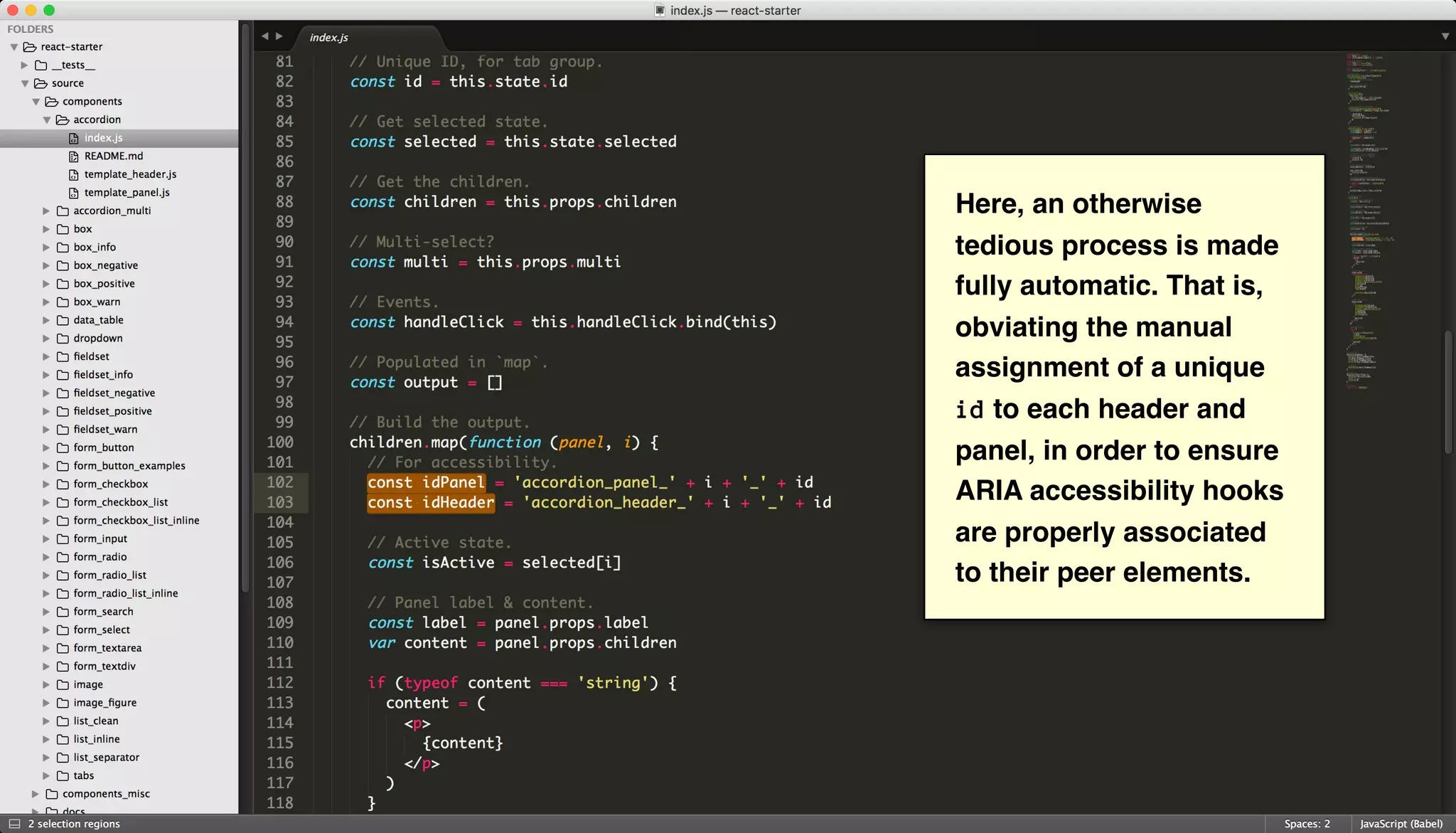Collapse the components folder
1456x833 pixels.
pyautogui.click(x=36, y=102)
